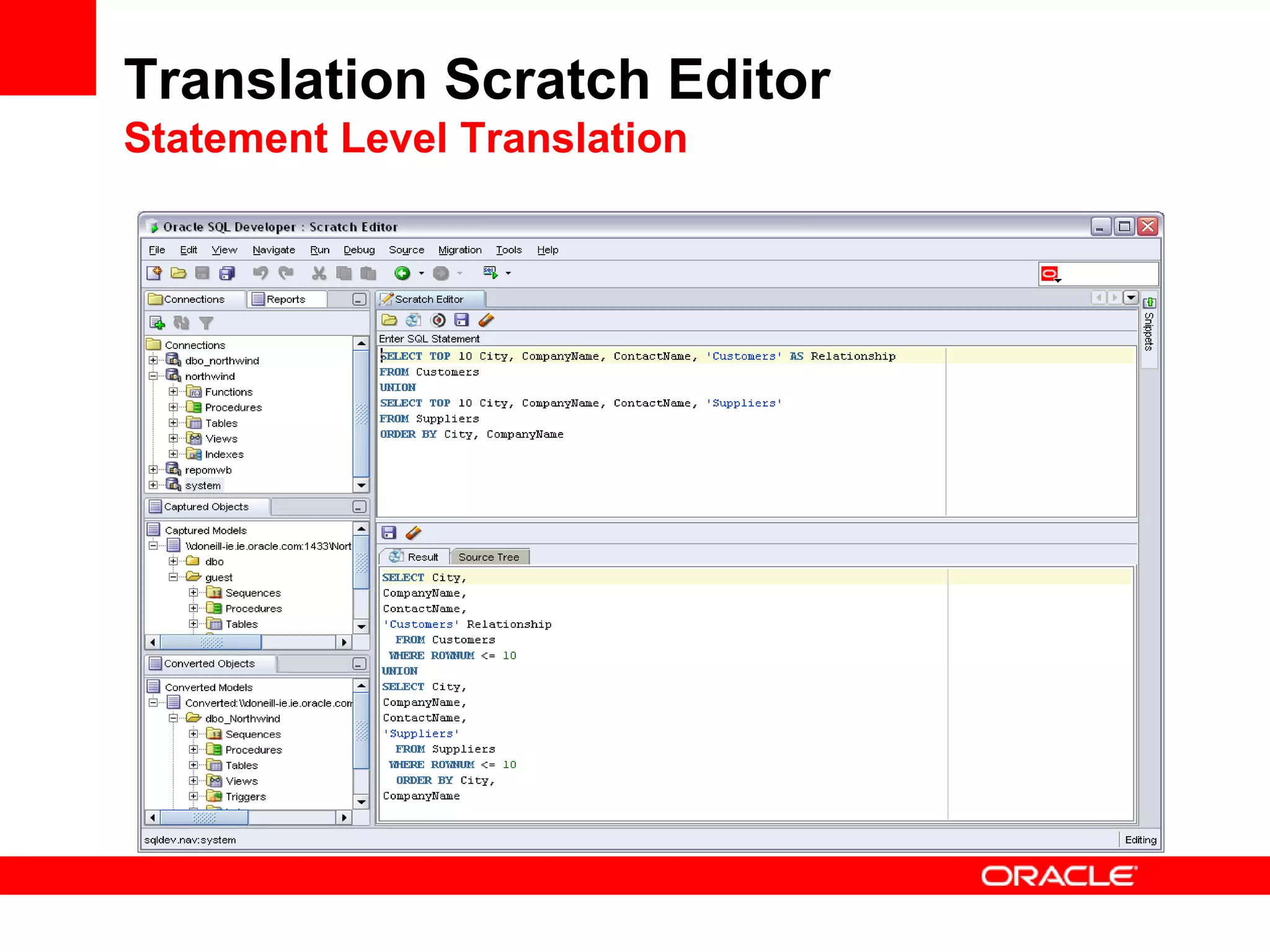1270x952 pixels.
Task: Click the eraser Clear icon in Scratch Editor toolbar
Action: (486, 320)
